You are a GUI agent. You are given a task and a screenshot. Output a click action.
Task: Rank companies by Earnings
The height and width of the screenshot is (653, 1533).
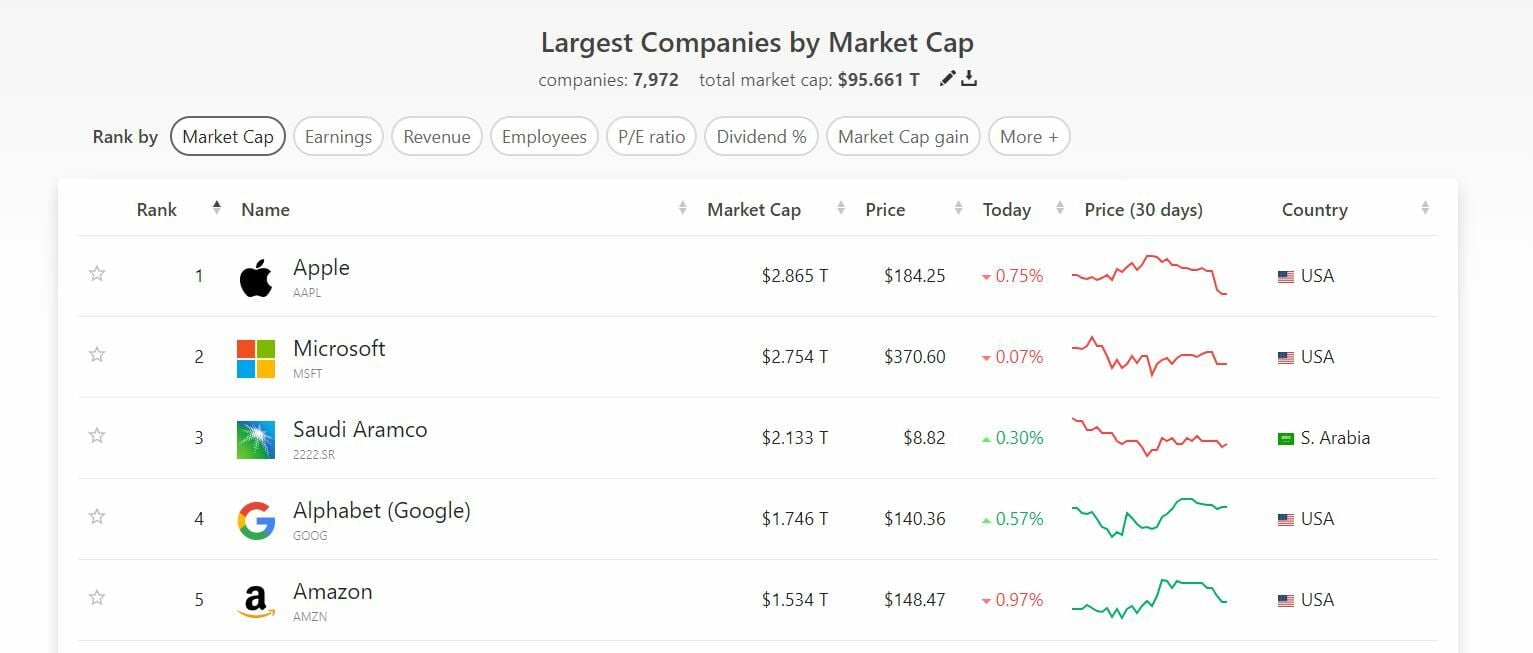pyautogui.click(x=338, y=137)
